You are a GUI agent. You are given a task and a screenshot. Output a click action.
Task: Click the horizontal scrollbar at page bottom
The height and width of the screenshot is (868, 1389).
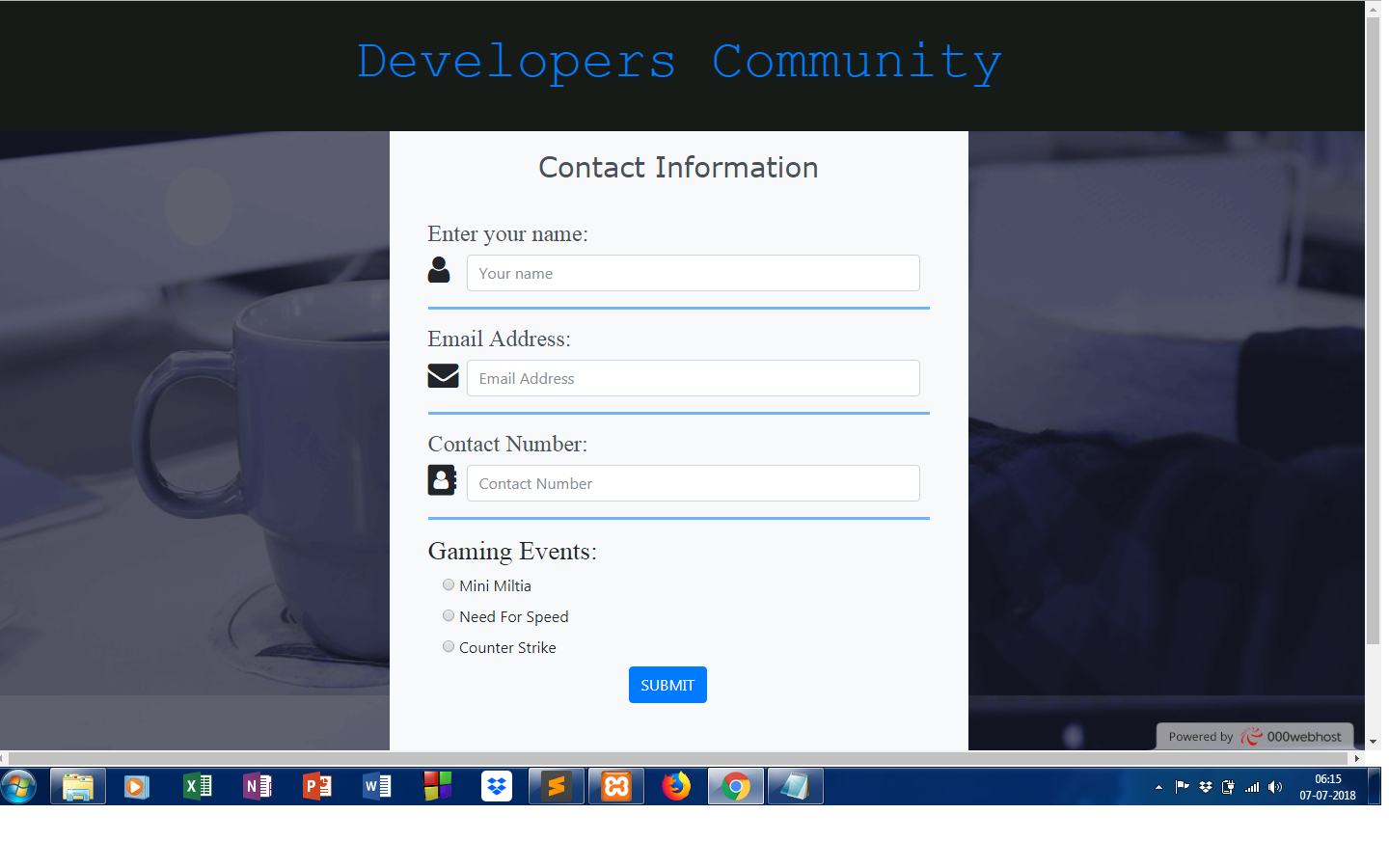coord(675,758)
